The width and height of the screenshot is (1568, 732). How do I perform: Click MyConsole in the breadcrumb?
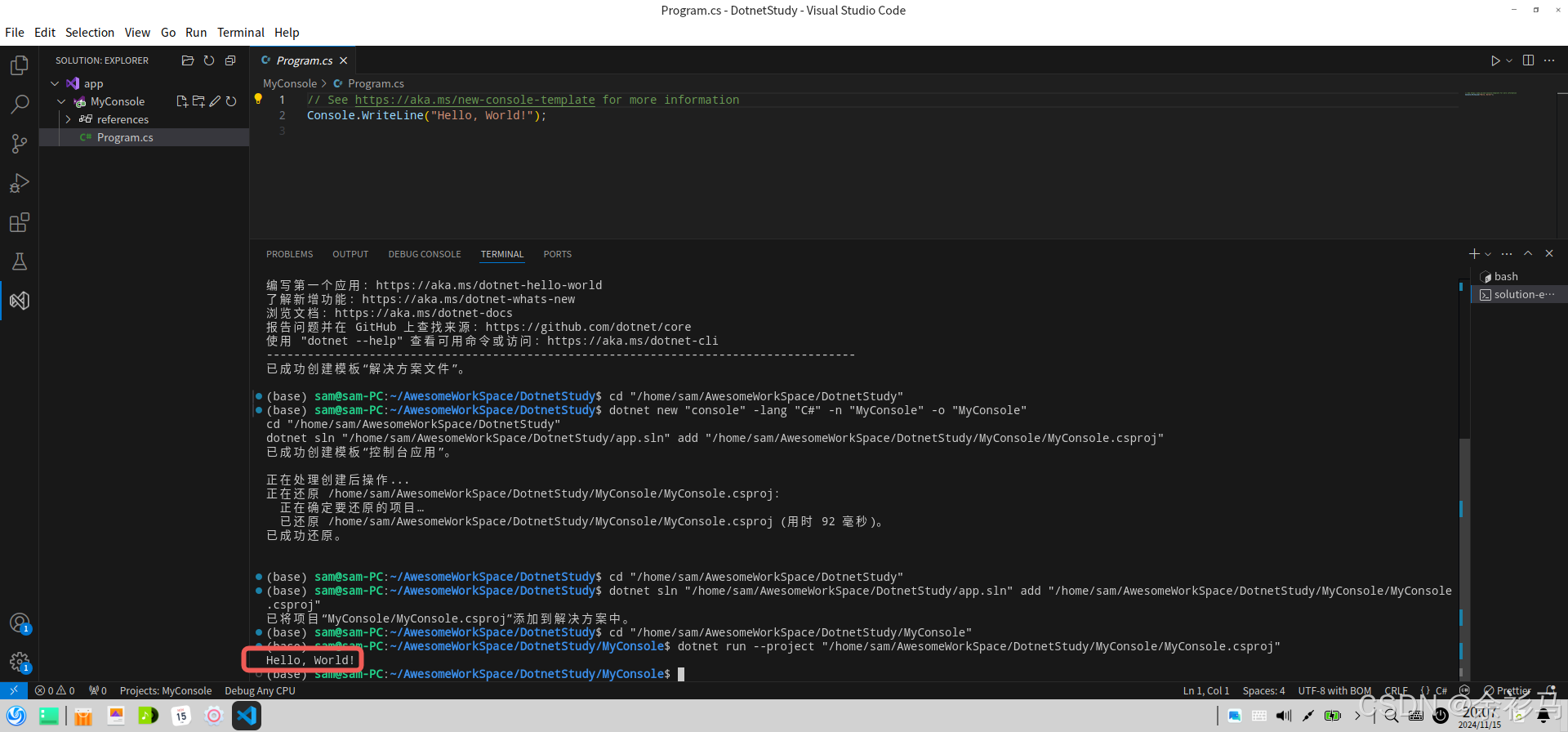click(x=290, y=83)
